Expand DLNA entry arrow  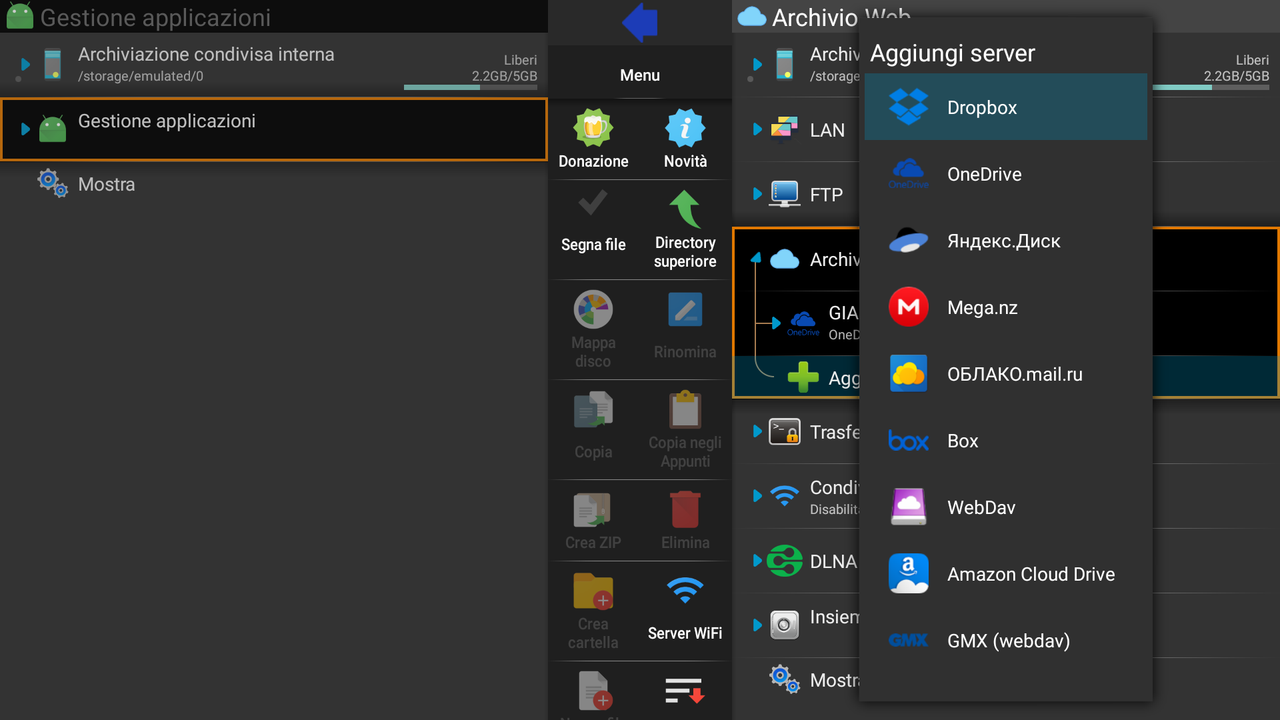click(757, 561)
